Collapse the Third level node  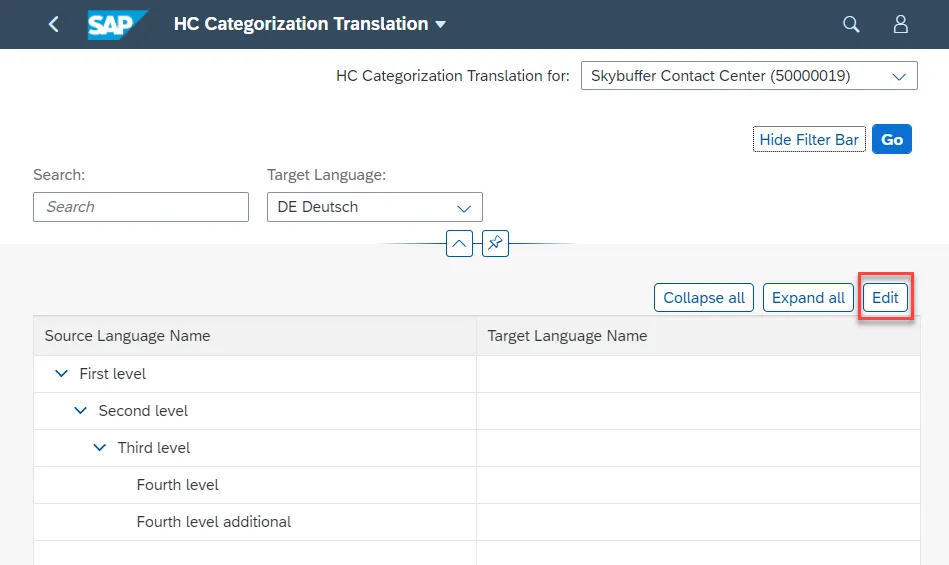(x=100, y=448)
